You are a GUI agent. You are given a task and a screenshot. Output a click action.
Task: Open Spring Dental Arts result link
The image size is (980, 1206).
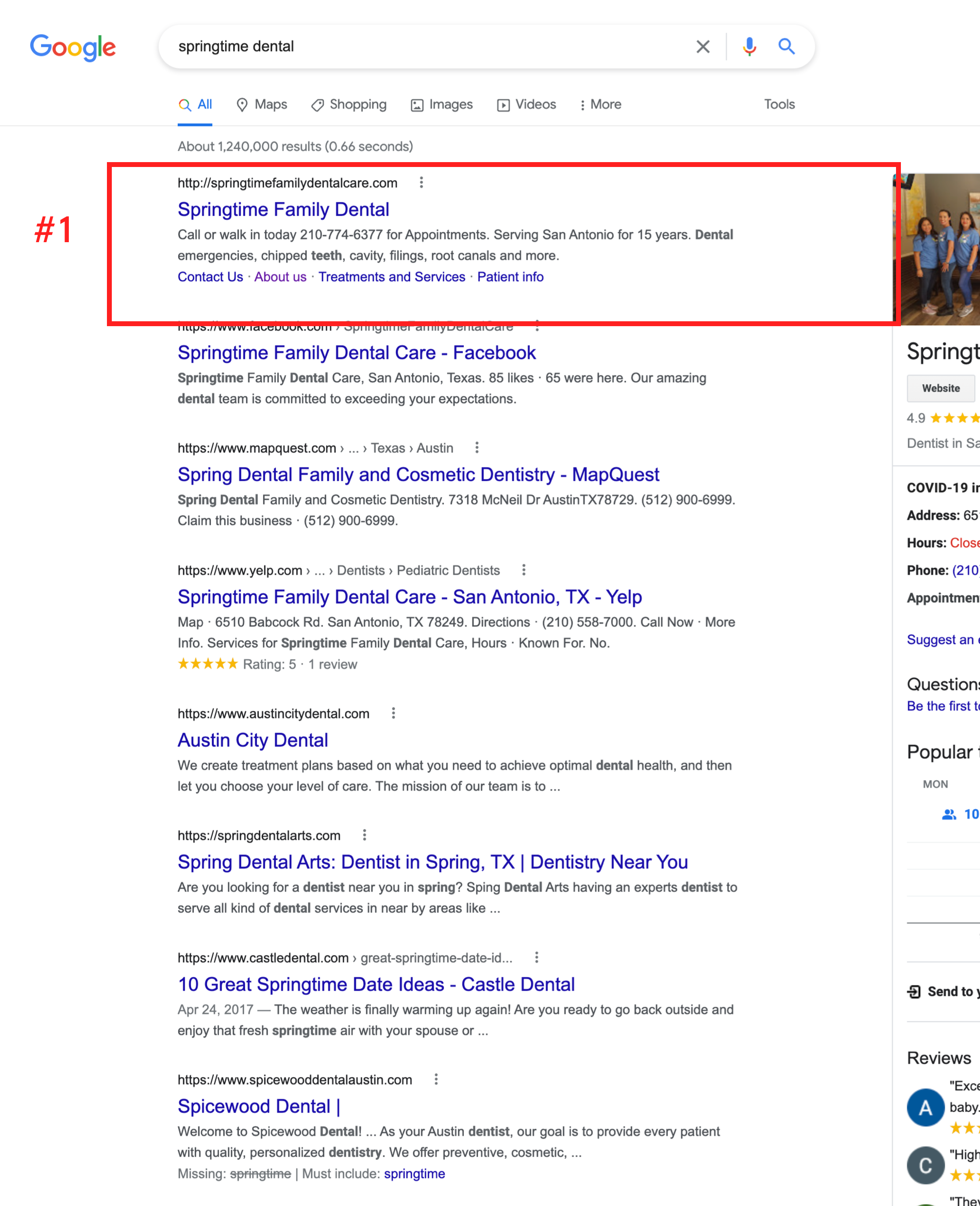pos(433,862)
